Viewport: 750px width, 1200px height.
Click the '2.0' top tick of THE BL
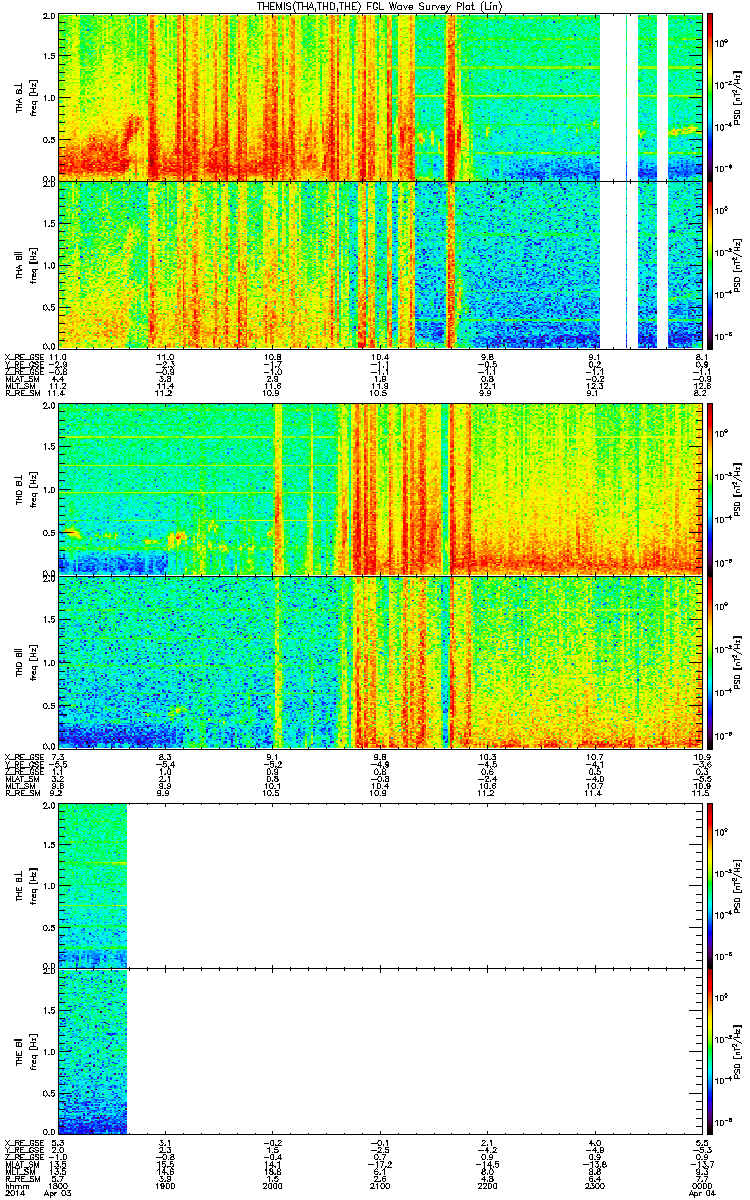48,808
